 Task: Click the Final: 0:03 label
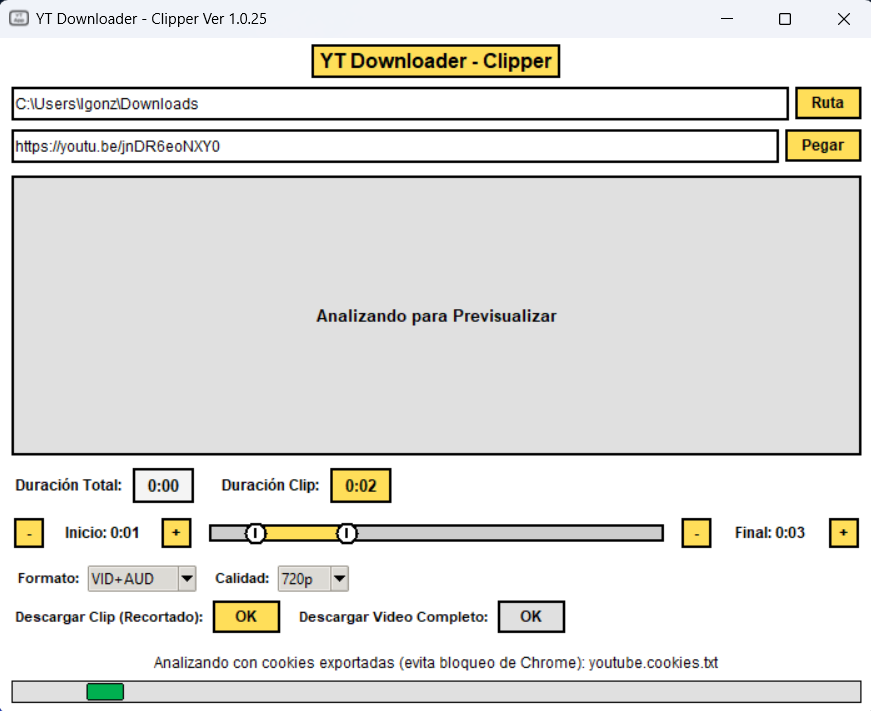click(x=770, y=533)
